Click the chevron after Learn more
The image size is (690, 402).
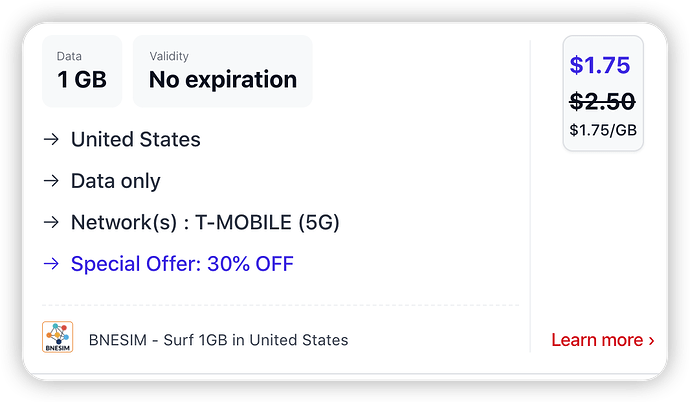coord(651,340)
